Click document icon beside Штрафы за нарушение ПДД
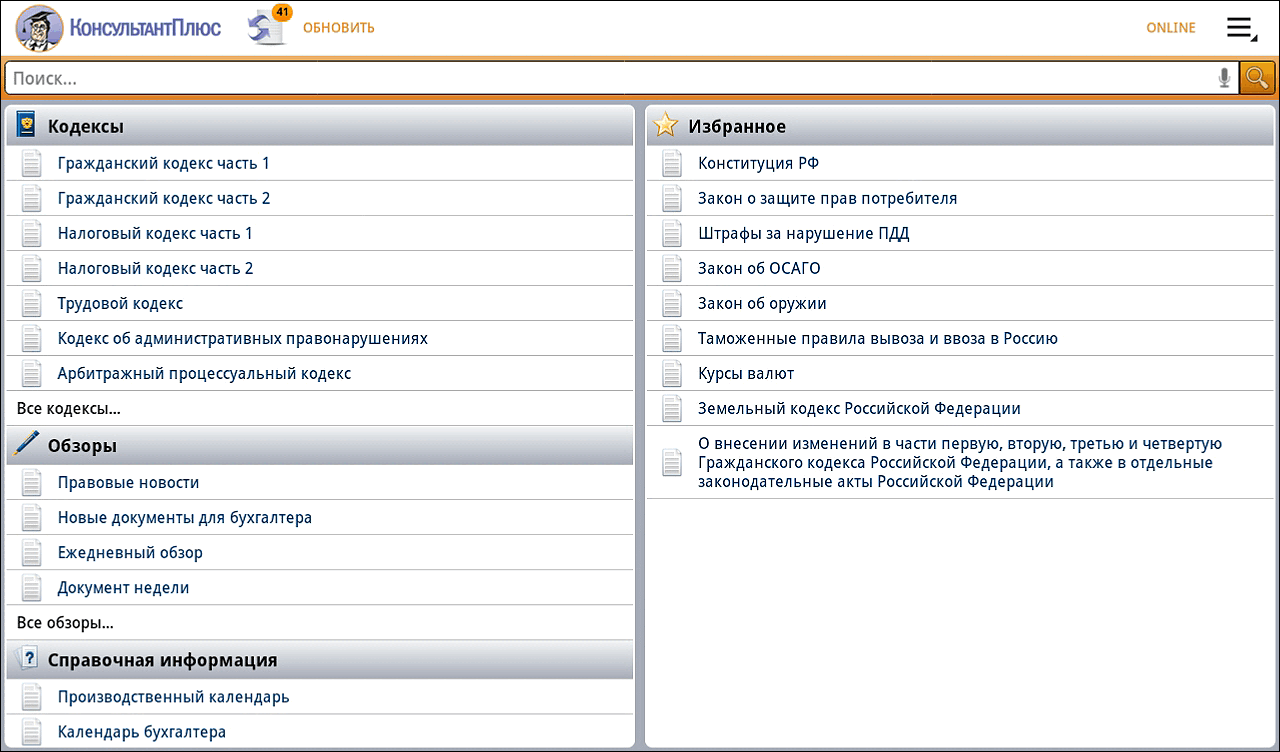This screenshot has width=1280, height=752. (x=672, y=233)
